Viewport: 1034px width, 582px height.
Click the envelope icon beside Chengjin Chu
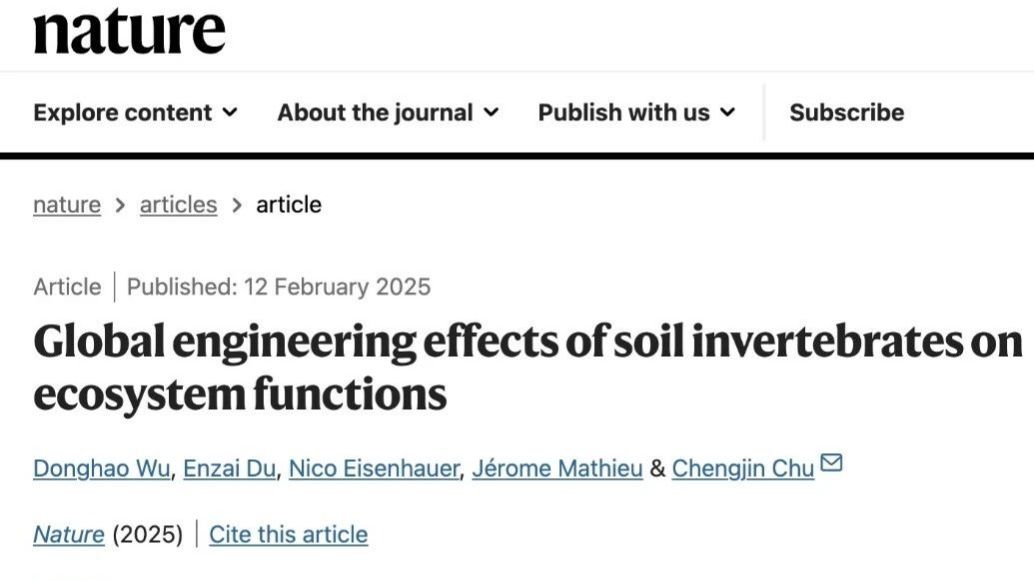[831, 464]
